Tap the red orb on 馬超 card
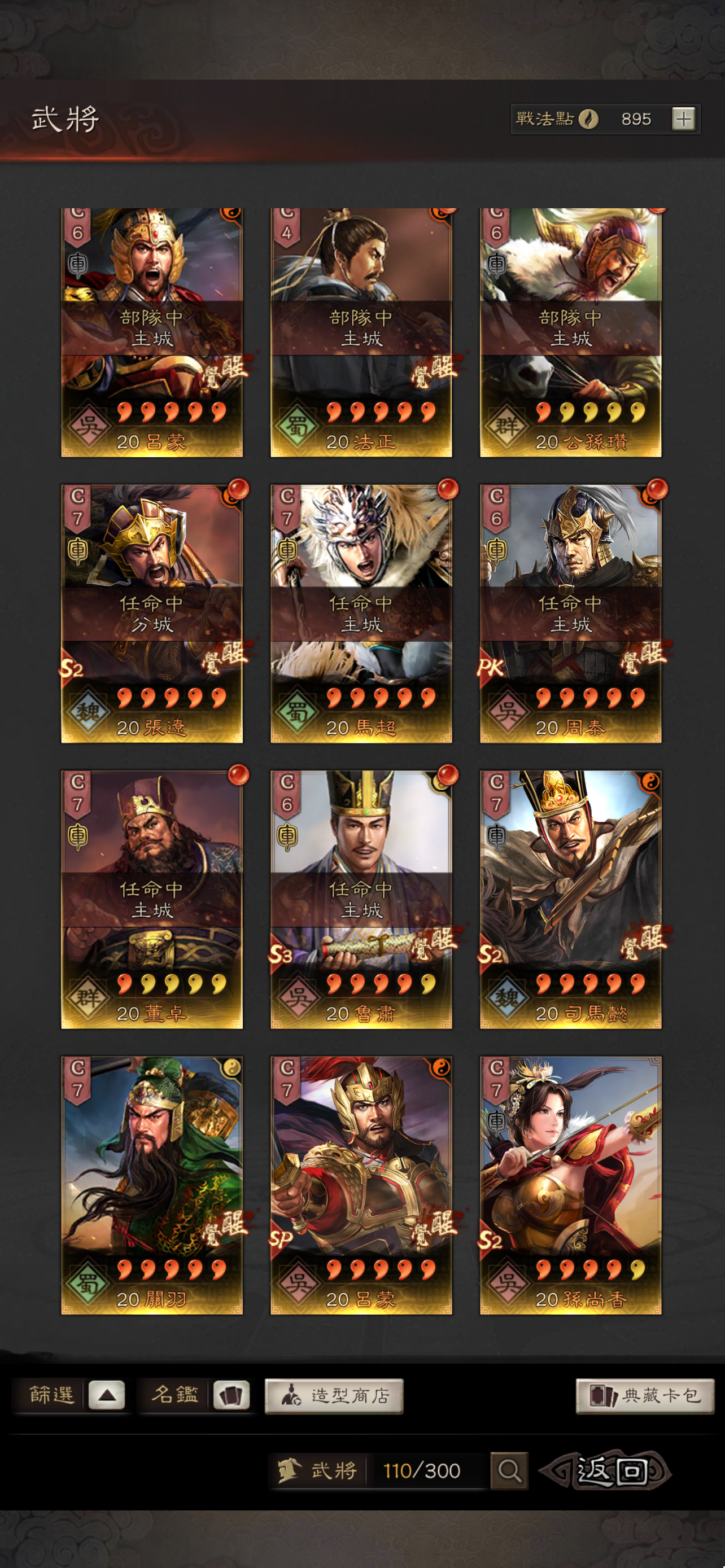 (448, 489)
